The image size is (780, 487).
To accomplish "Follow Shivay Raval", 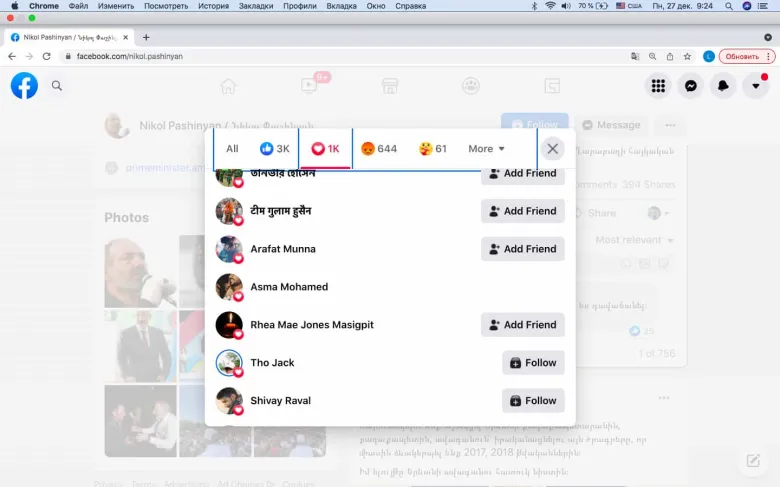I will (x=533, y=401).
